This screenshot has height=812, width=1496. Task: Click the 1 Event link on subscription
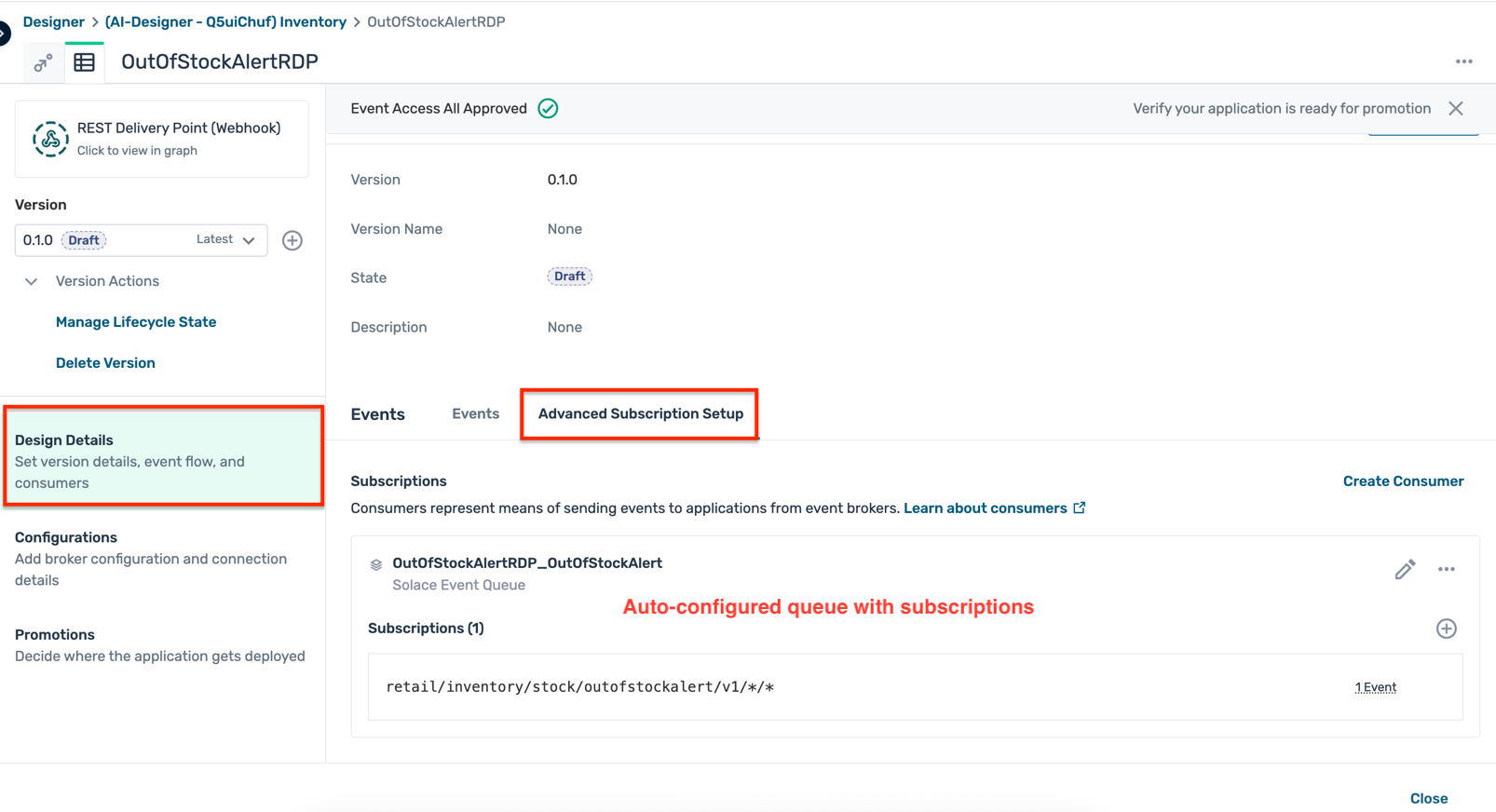tap(1375, 687)
